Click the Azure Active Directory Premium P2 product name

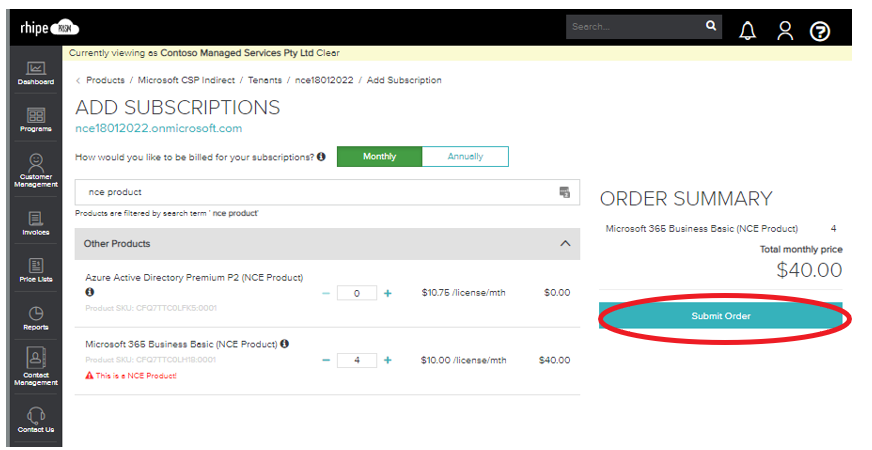(194, 277)
